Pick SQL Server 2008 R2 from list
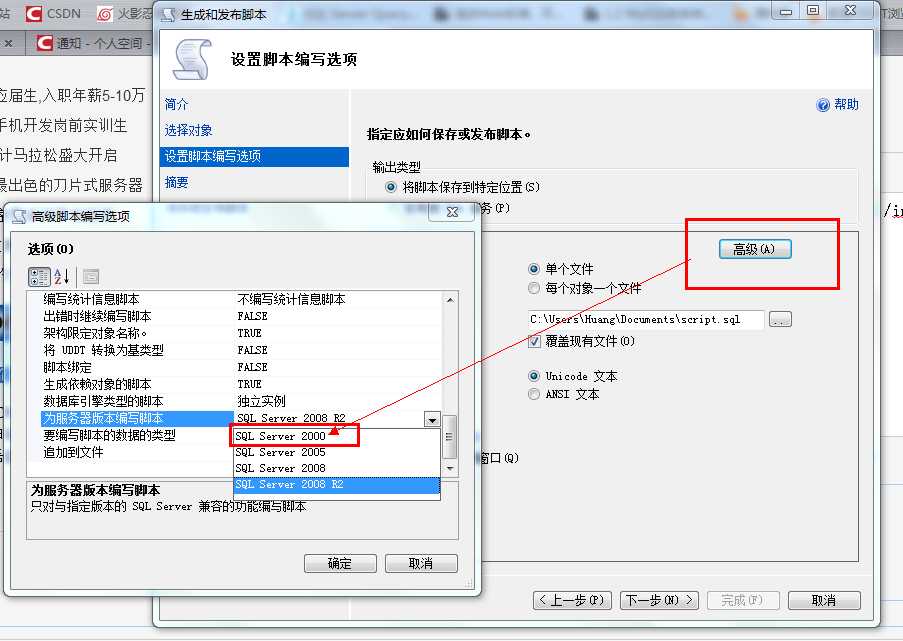 [x=337, y=485]
